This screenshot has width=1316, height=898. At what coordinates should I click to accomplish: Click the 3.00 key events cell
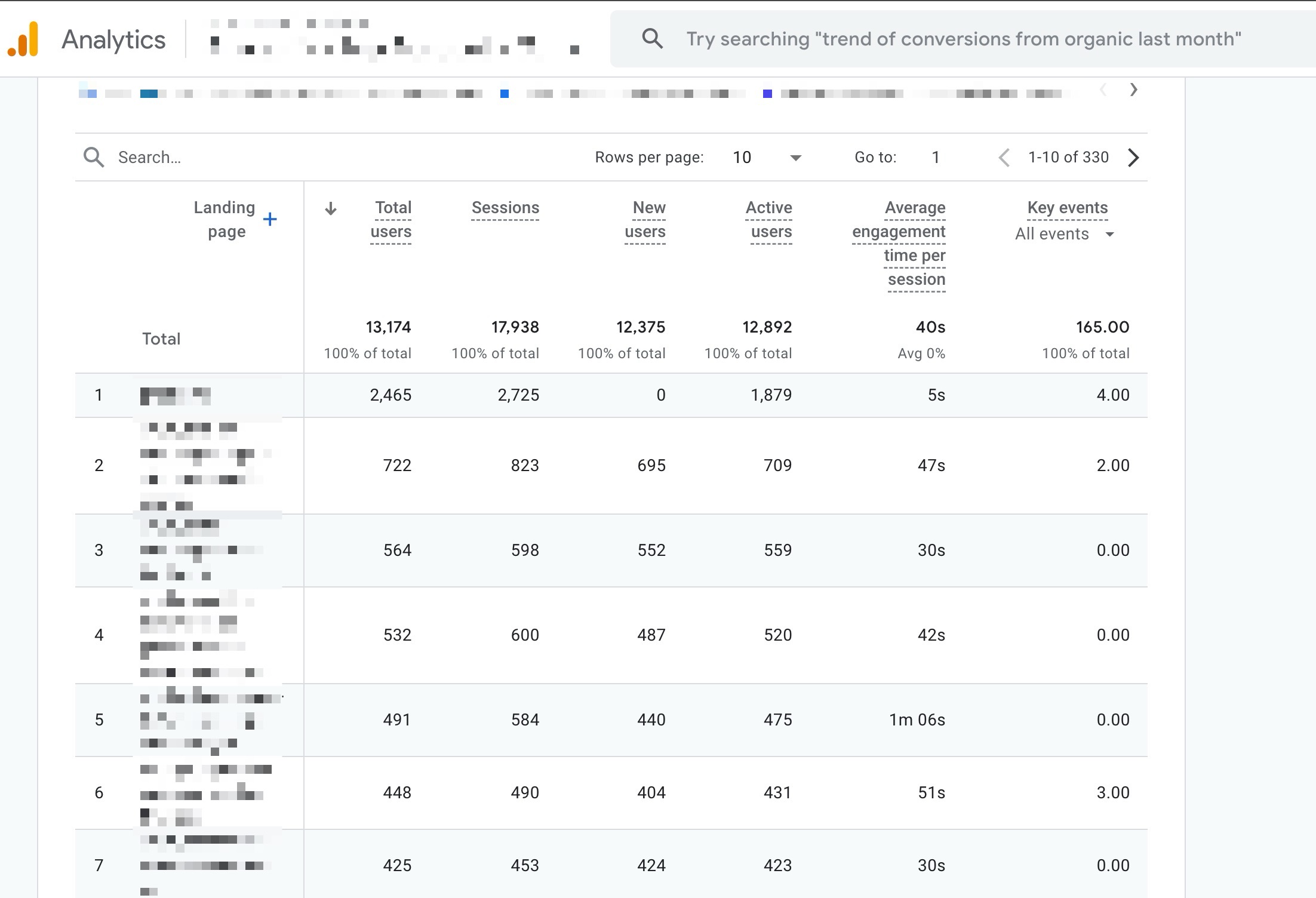click(1113, 793)
